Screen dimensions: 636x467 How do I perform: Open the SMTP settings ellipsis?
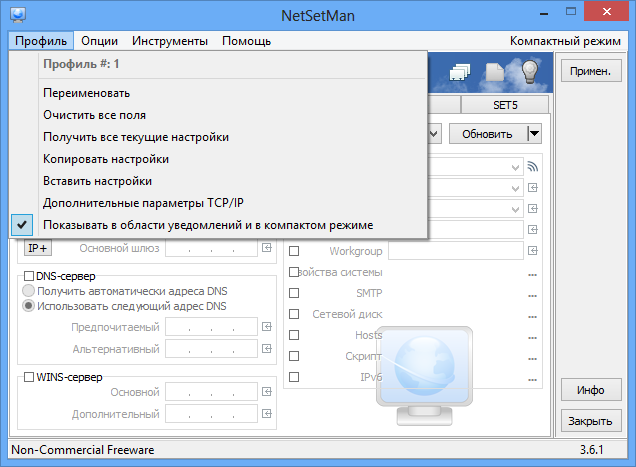[533, 296]
